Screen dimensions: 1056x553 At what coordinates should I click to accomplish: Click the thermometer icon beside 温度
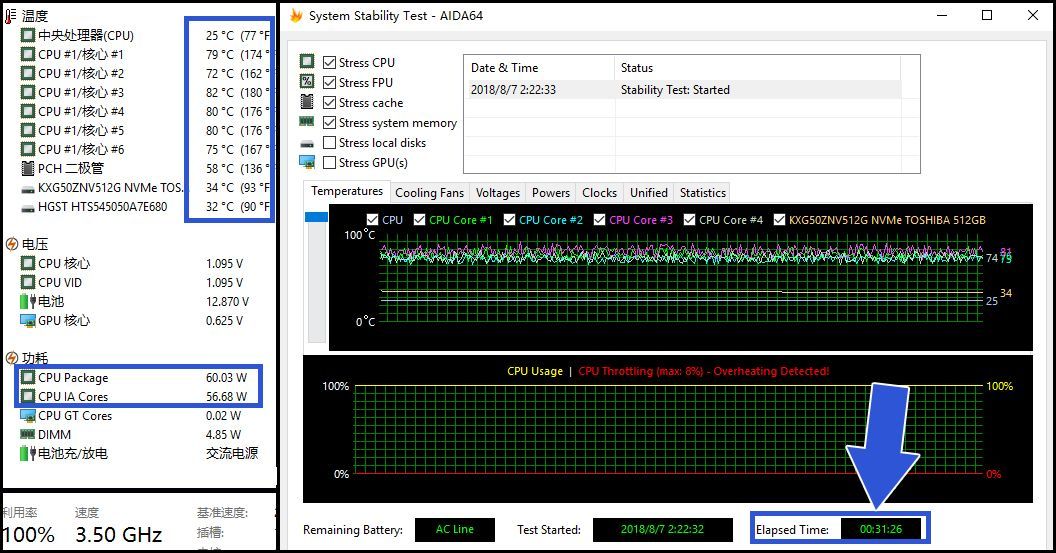pos(11,16)
